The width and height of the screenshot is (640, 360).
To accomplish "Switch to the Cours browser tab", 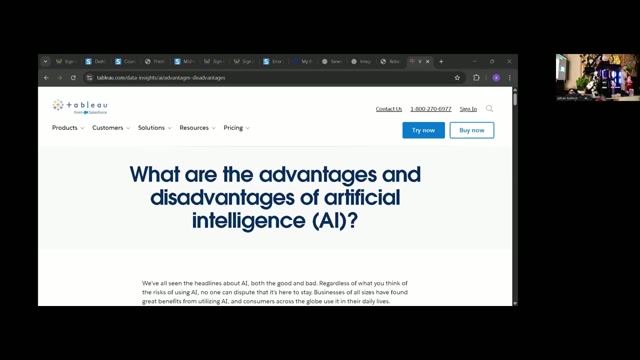I will pyautogui.click(x=125, y=62).
